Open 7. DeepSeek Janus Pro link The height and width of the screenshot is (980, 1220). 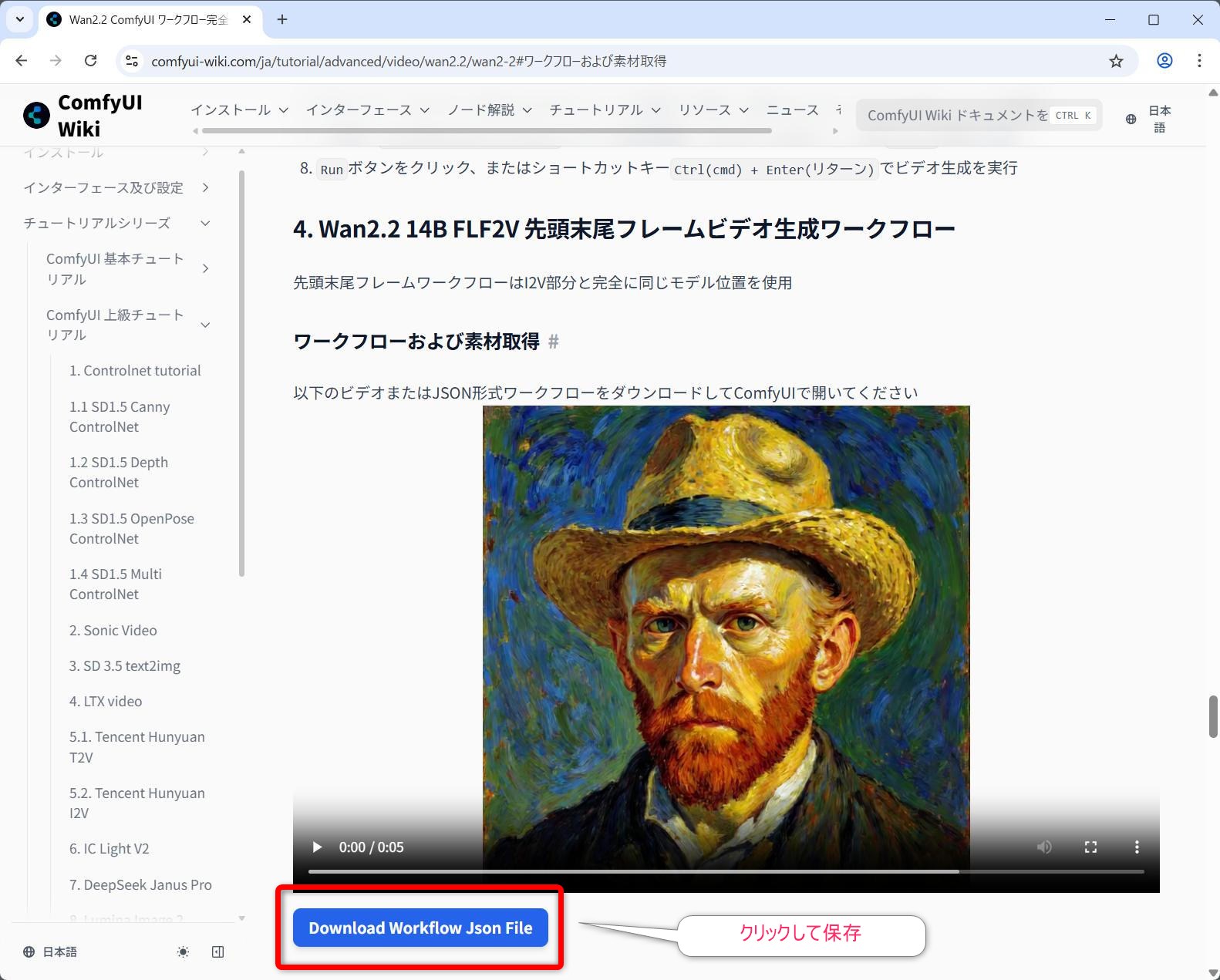pyautogui.click(x=140, y=885)
